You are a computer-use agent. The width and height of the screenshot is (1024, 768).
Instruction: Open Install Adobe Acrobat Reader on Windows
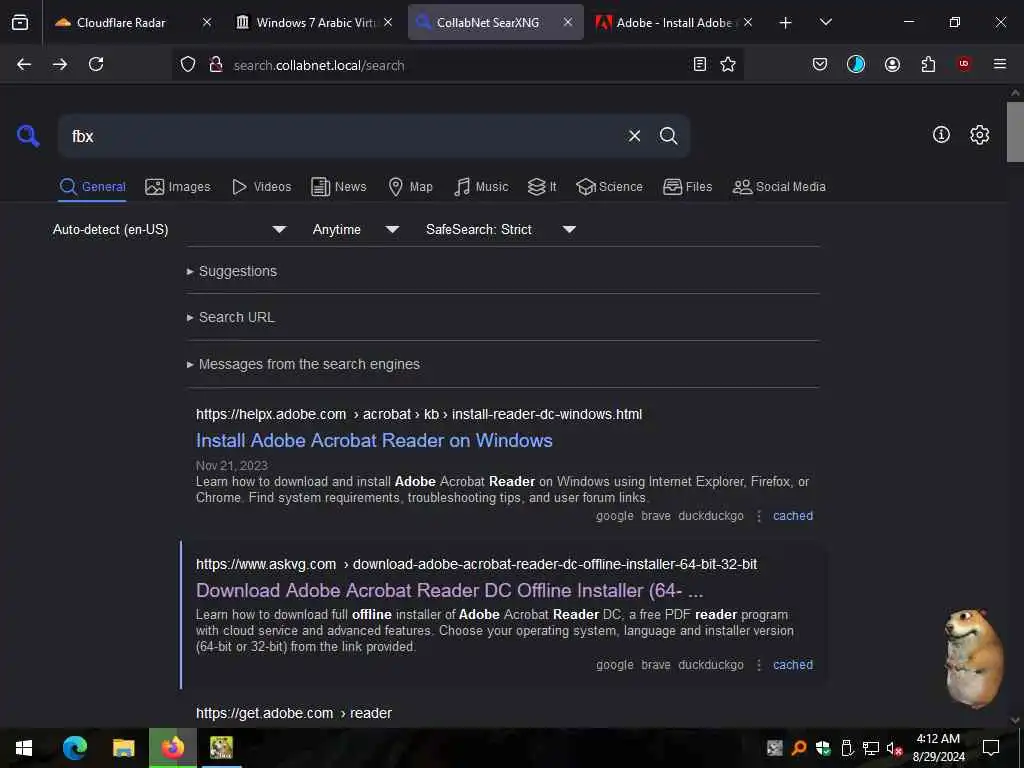point(374,441)
